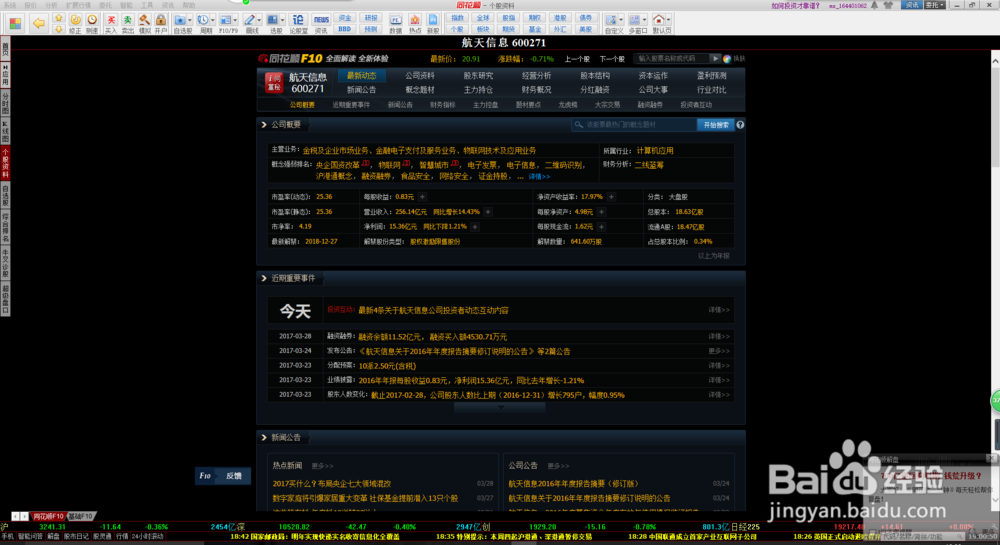Click the stock name or code input field
Screen dimensions: 1000x545
672,59
